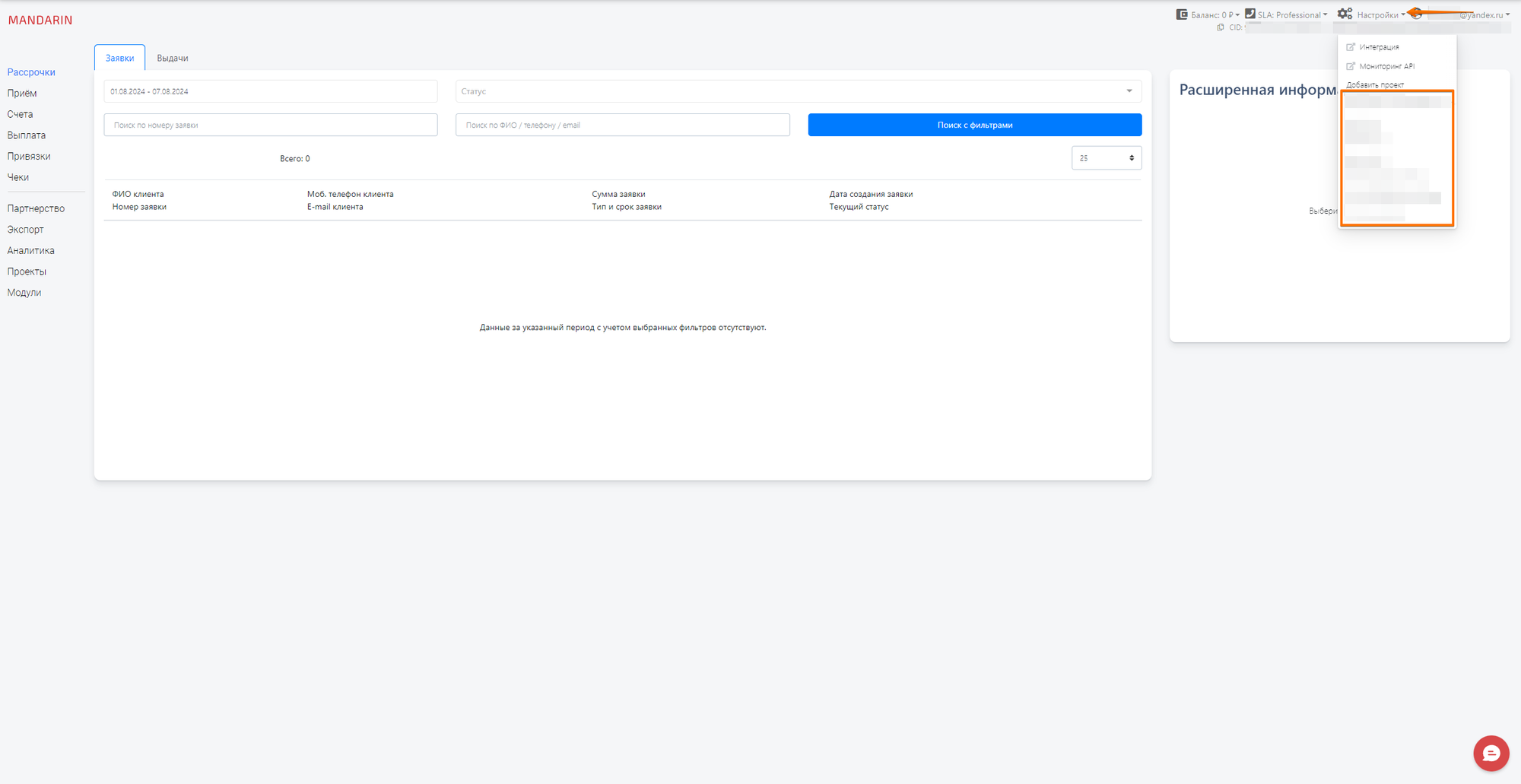The image size is (1521, 784).
Task: Click the Поиск по номеру заявки field
Action: pyautogui.click(x=270, y=125)
